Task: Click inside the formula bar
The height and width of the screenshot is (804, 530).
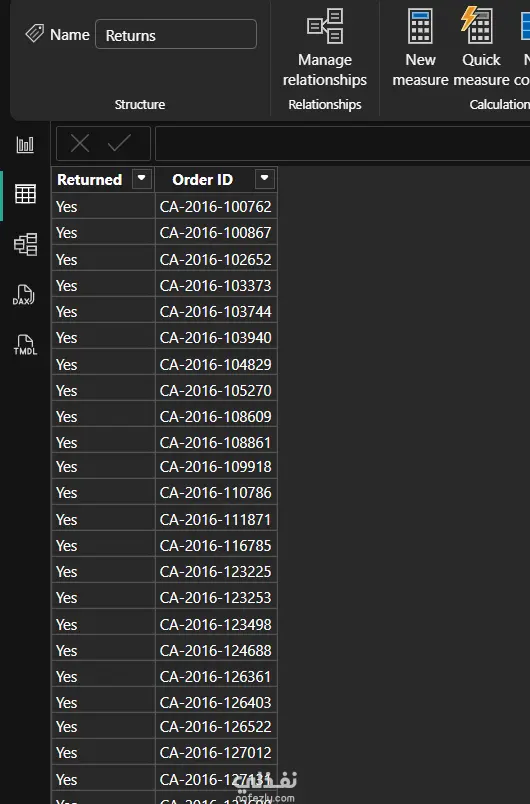Action: (x=342, y=144)
